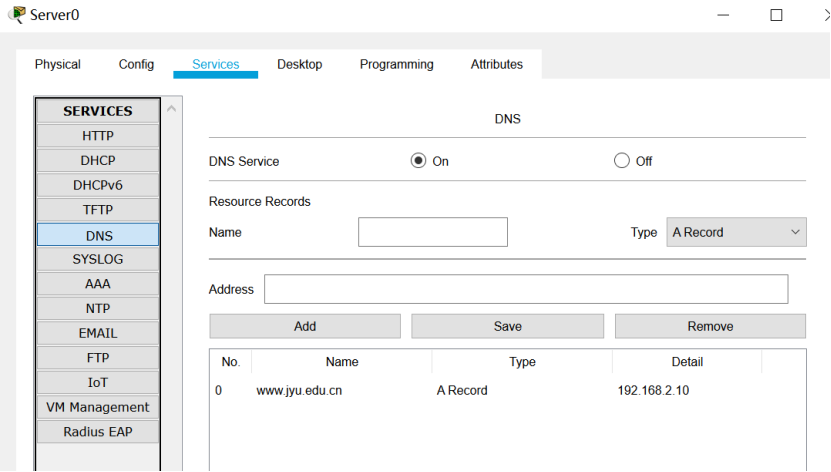
Task: Open DHCPv6 service settings
Action: click(x=98, y=185)
